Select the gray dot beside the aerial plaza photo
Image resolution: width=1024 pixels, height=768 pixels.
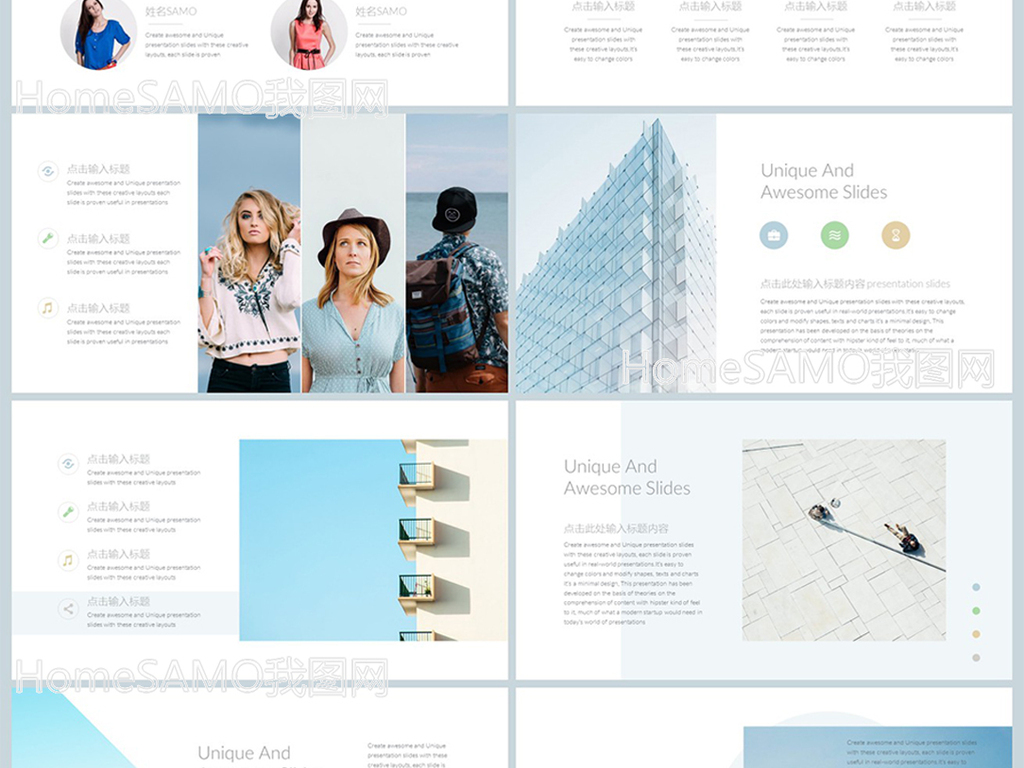[976, 658]
